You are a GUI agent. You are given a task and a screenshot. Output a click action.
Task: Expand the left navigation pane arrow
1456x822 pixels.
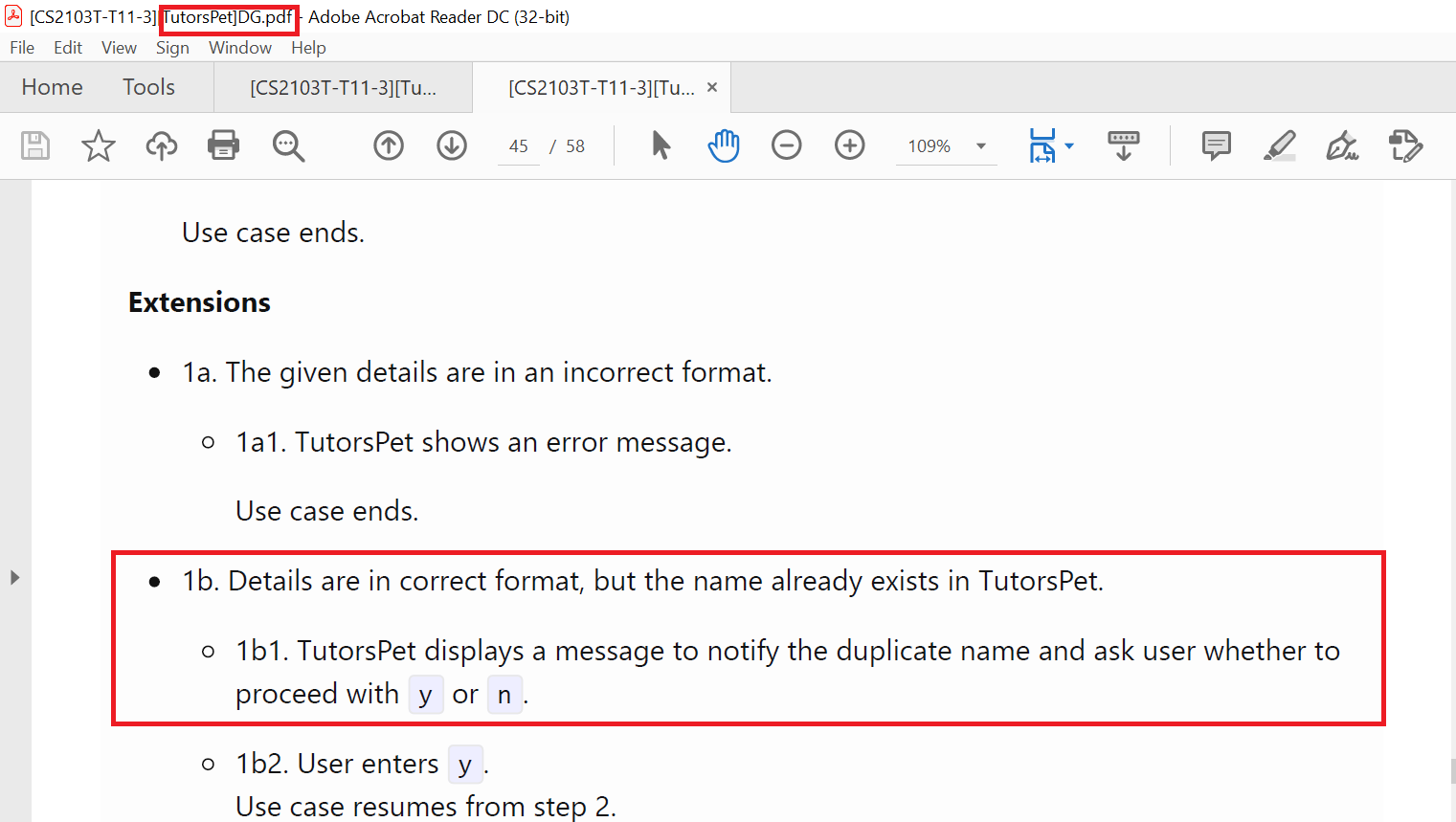click(14, 577)
